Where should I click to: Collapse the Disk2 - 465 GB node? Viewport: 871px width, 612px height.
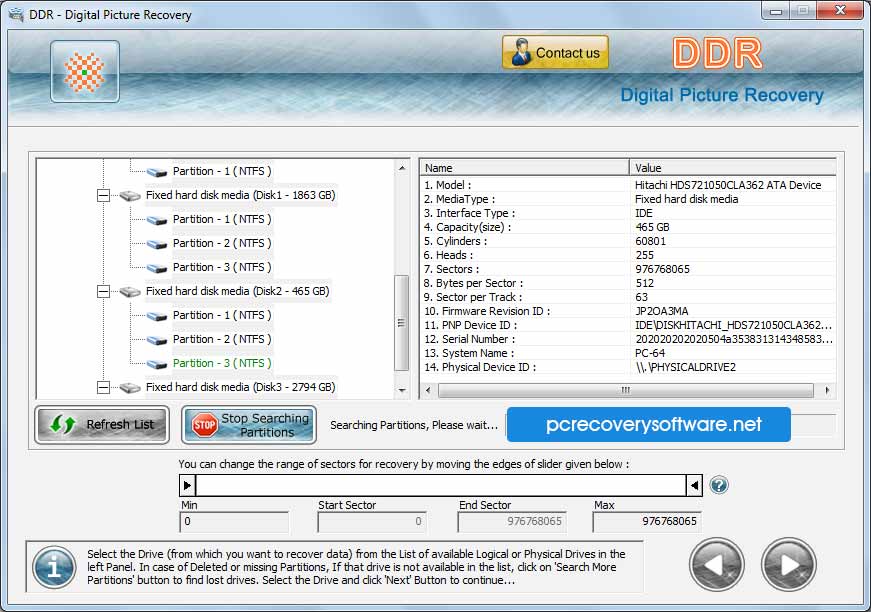coord(103,292)
